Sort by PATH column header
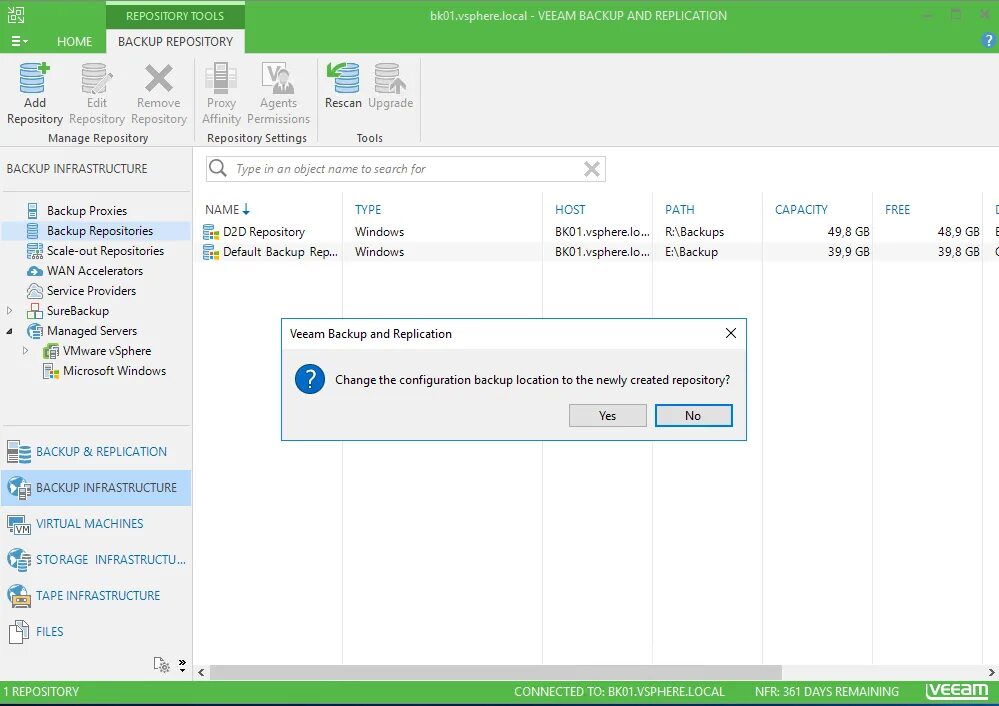The width and height of the screenshot is (999, 706). [680, 210]
